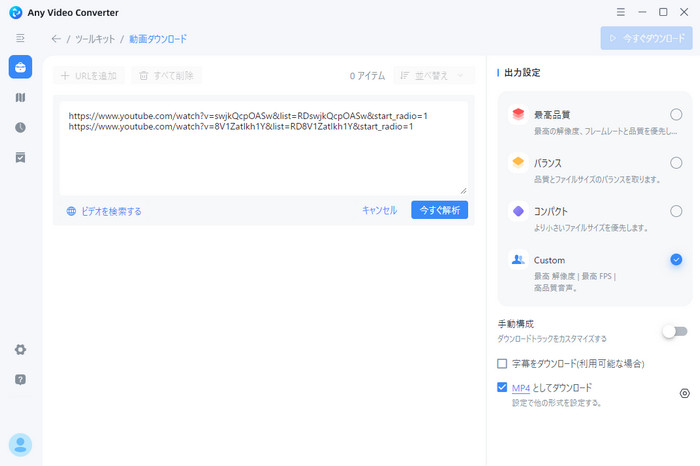The height and width of the screenshot is (466, 700).
Task: Click the 0 アイテム count label
Action: pos(367,76)
